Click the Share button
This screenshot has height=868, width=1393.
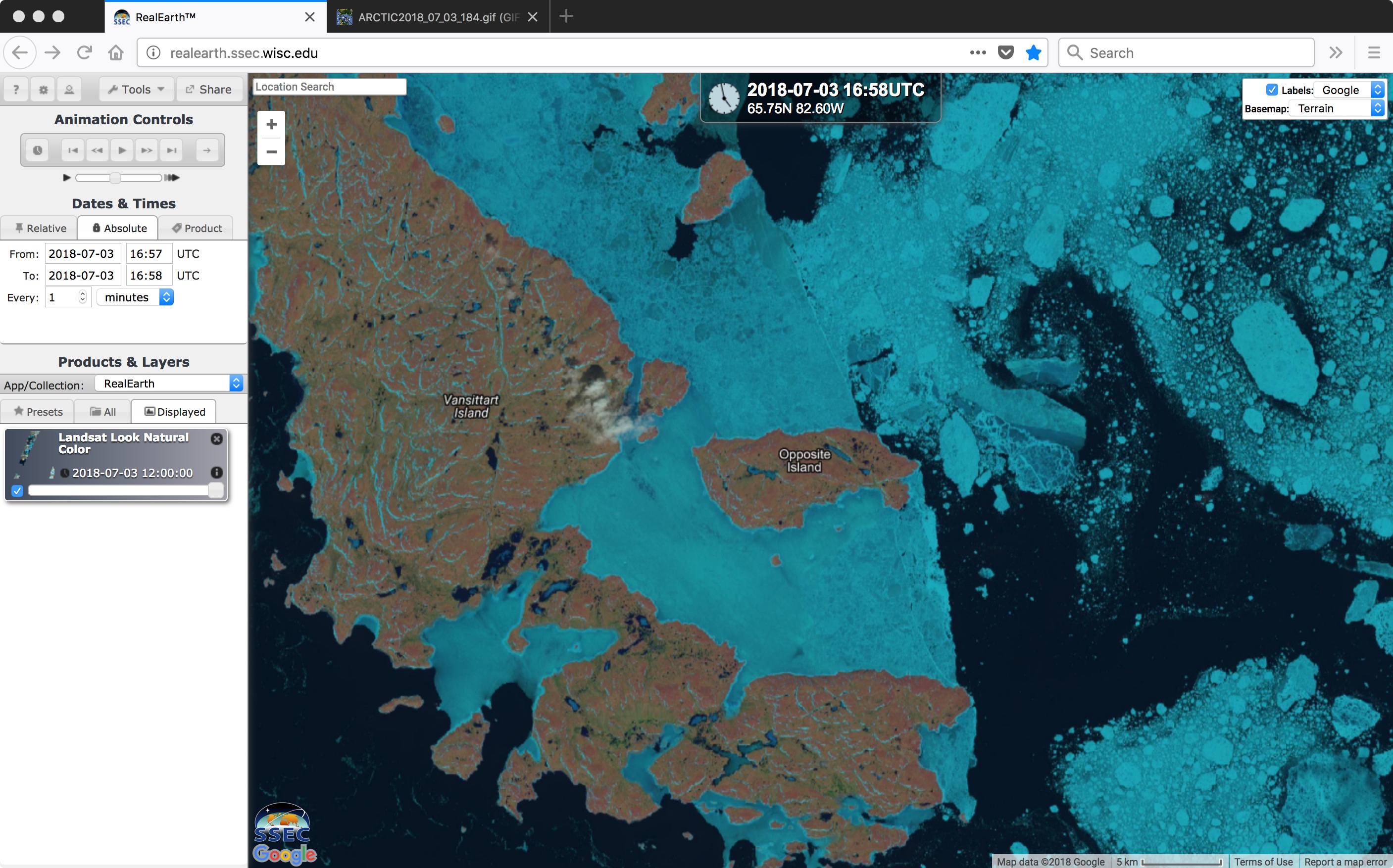[209, 89]
